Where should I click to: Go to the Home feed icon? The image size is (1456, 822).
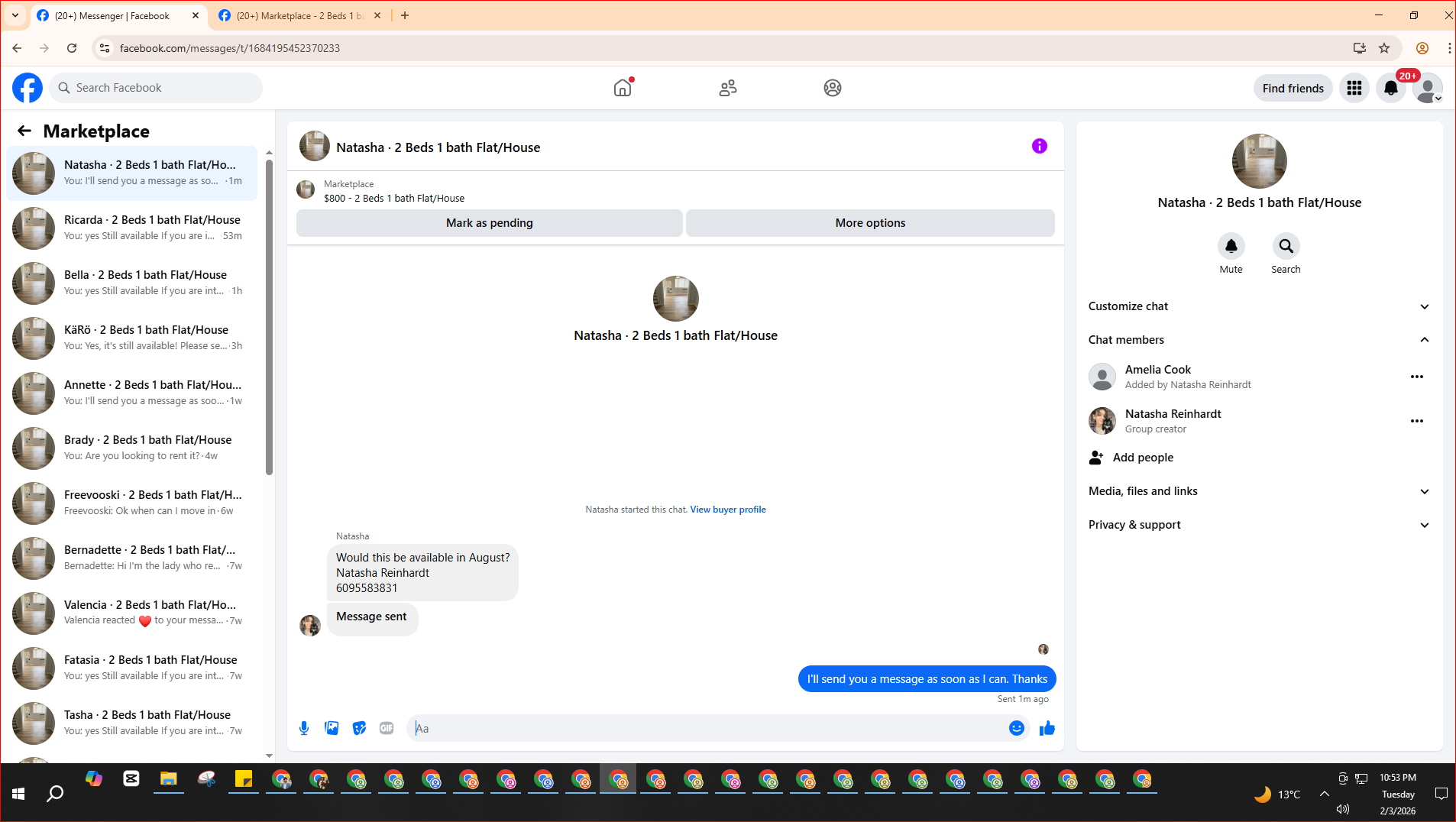click(623, 88)
